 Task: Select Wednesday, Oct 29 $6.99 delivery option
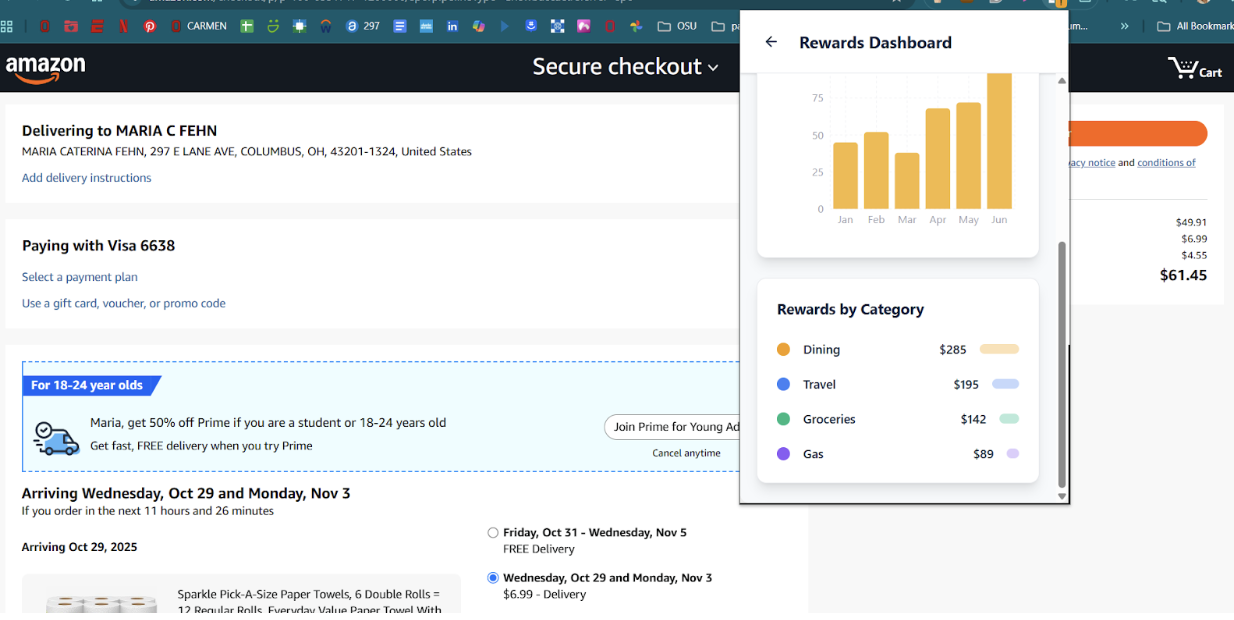[x=493, y=578]
